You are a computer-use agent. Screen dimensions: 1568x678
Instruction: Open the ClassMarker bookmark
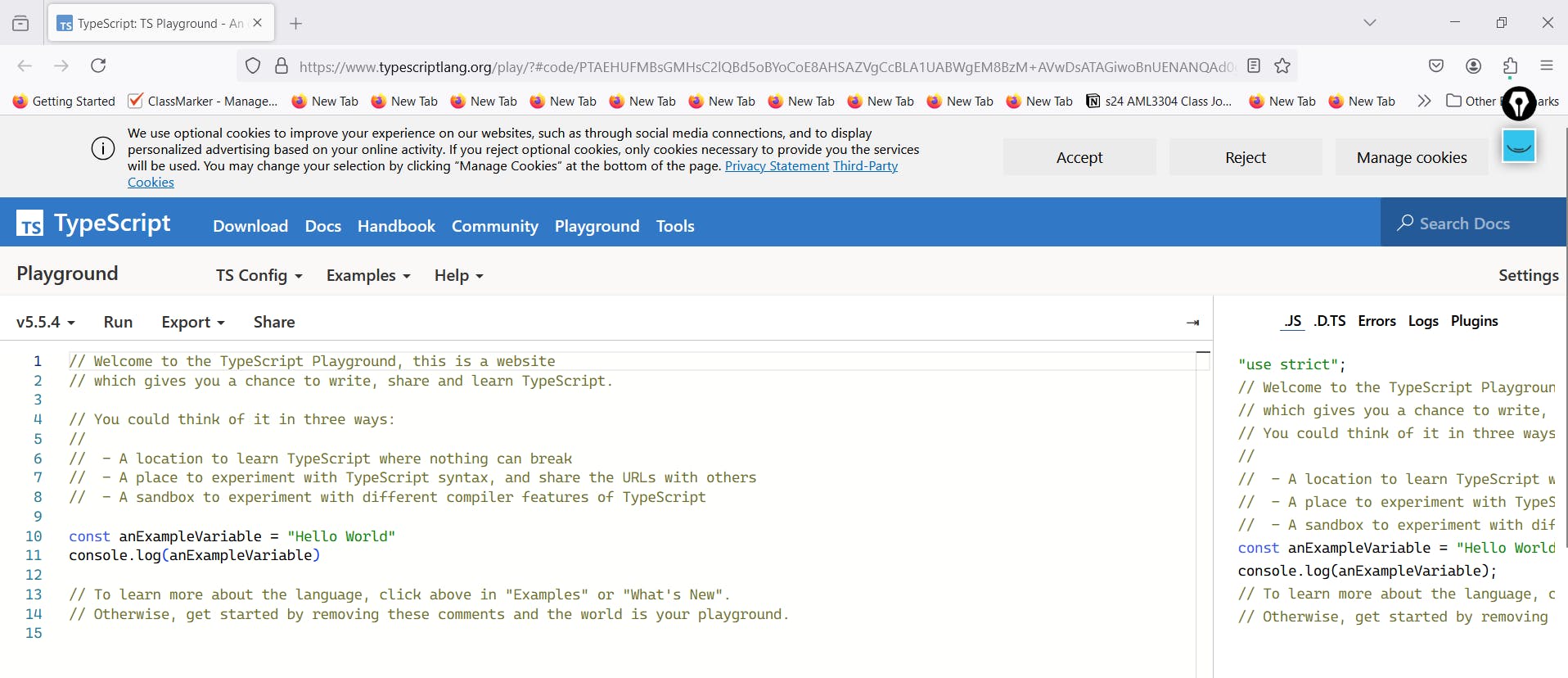[x=203, y=101]
